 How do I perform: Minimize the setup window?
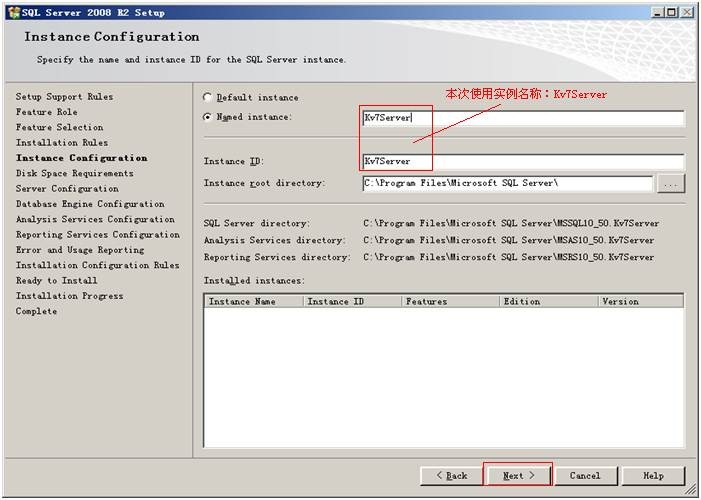tap(658, 12)
